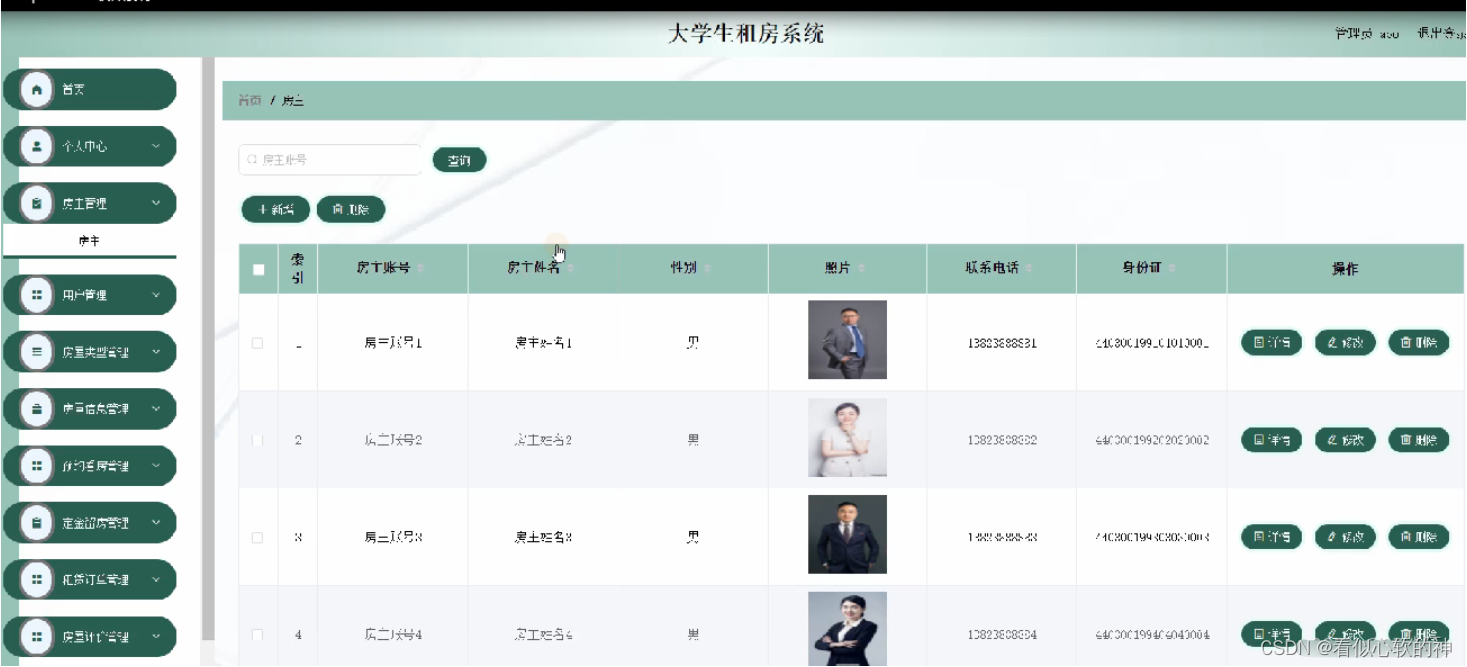Viewport: 1467px width, 667px height.
Task: Sort by 身份证 column sort icon
Action: pos(1171,268)
